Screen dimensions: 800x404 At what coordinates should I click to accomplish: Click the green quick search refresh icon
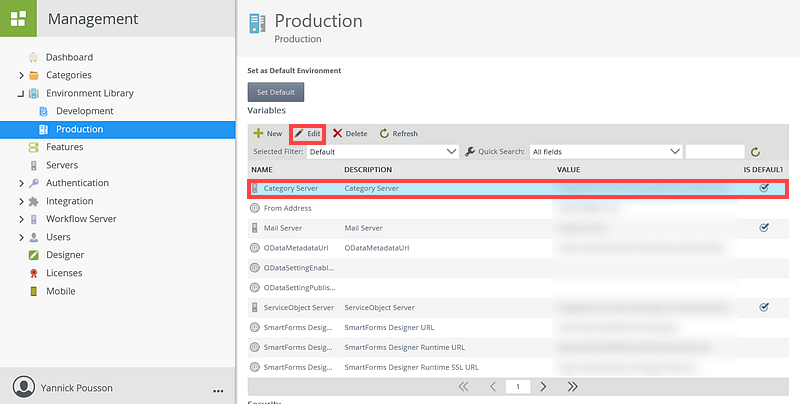click(756, 152)
